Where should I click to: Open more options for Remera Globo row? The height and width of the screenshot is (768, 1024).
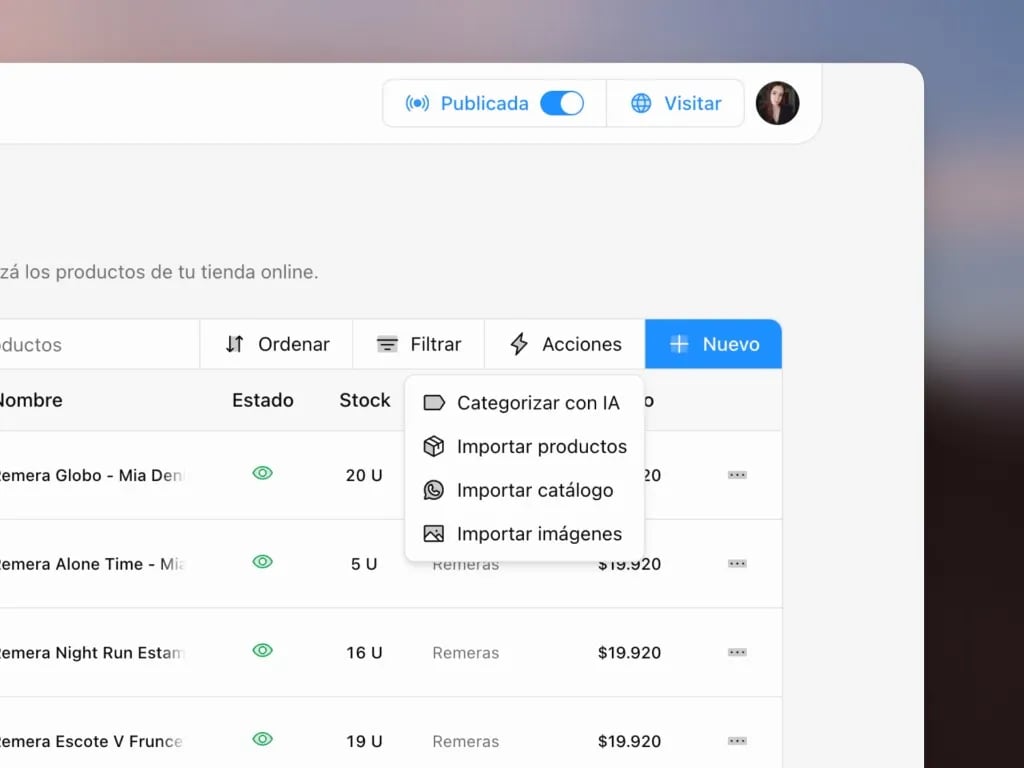click(737, 475)
